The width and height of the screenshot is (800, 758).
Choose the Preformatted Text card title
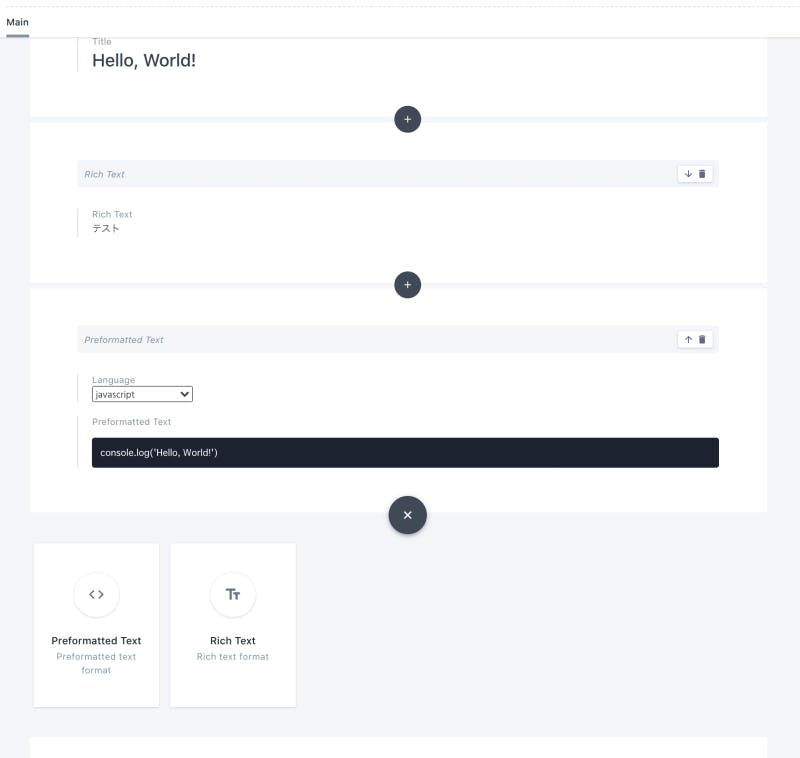click(96, 641)
